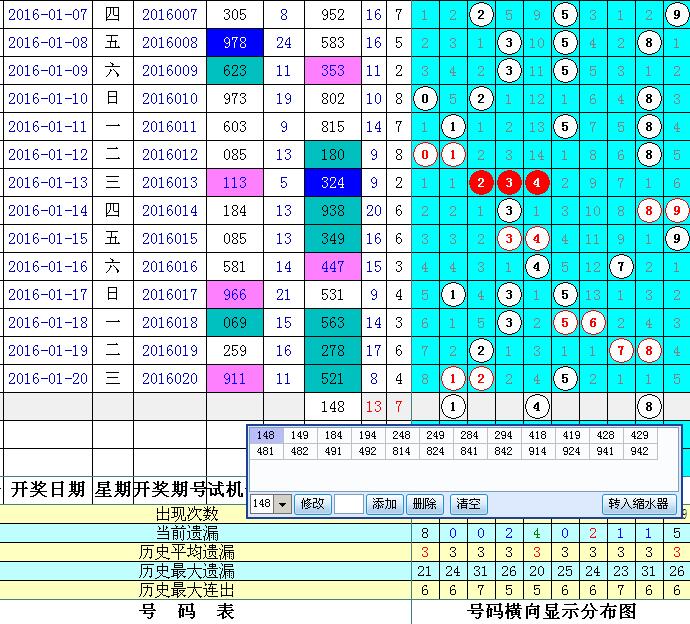The width and height of the screenshot is (690, 624).
Task: Select 149 in the popup number list
Action: click(300, 435)
